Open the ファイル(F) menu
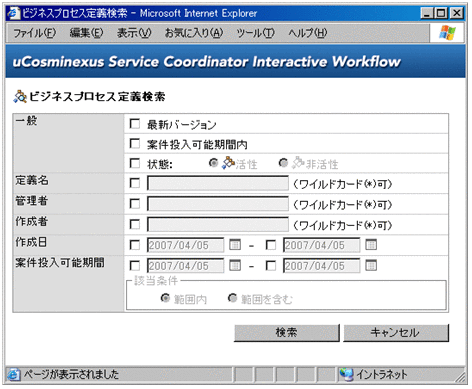 (34, 33)
